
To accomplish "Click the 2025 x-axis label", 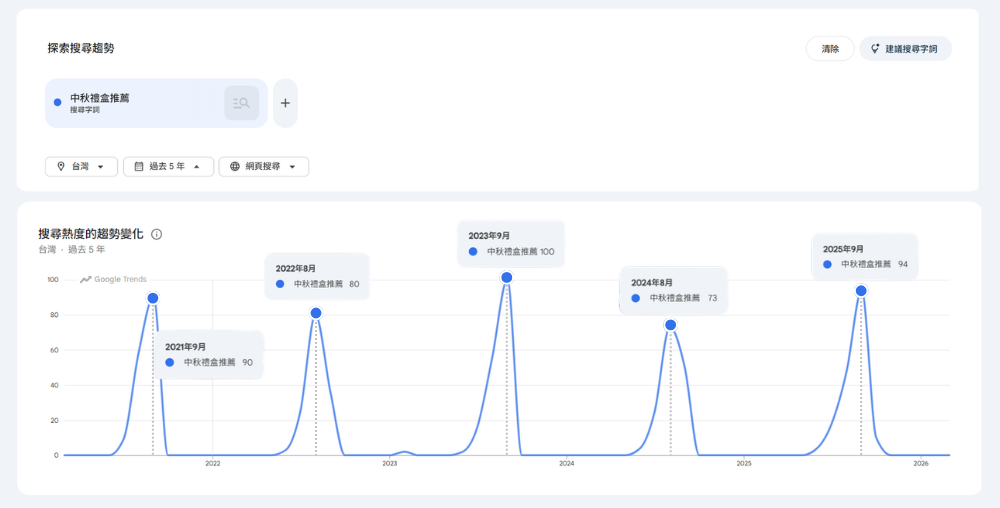I will pyautogui.click(x=744, y=464).
